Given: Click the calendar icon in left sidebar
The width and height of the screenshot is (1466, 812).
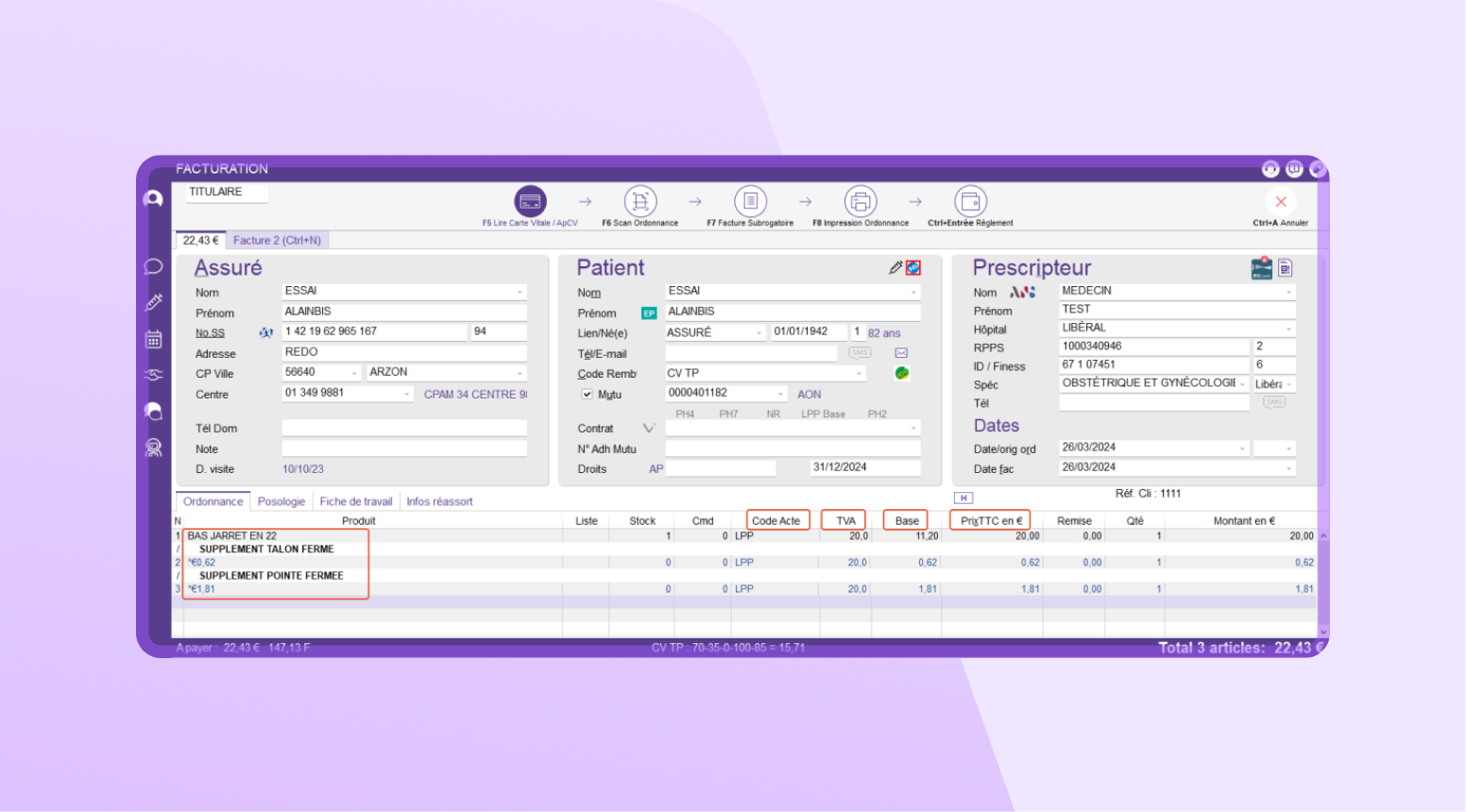Looking at the screenshot, I should 153,339.
